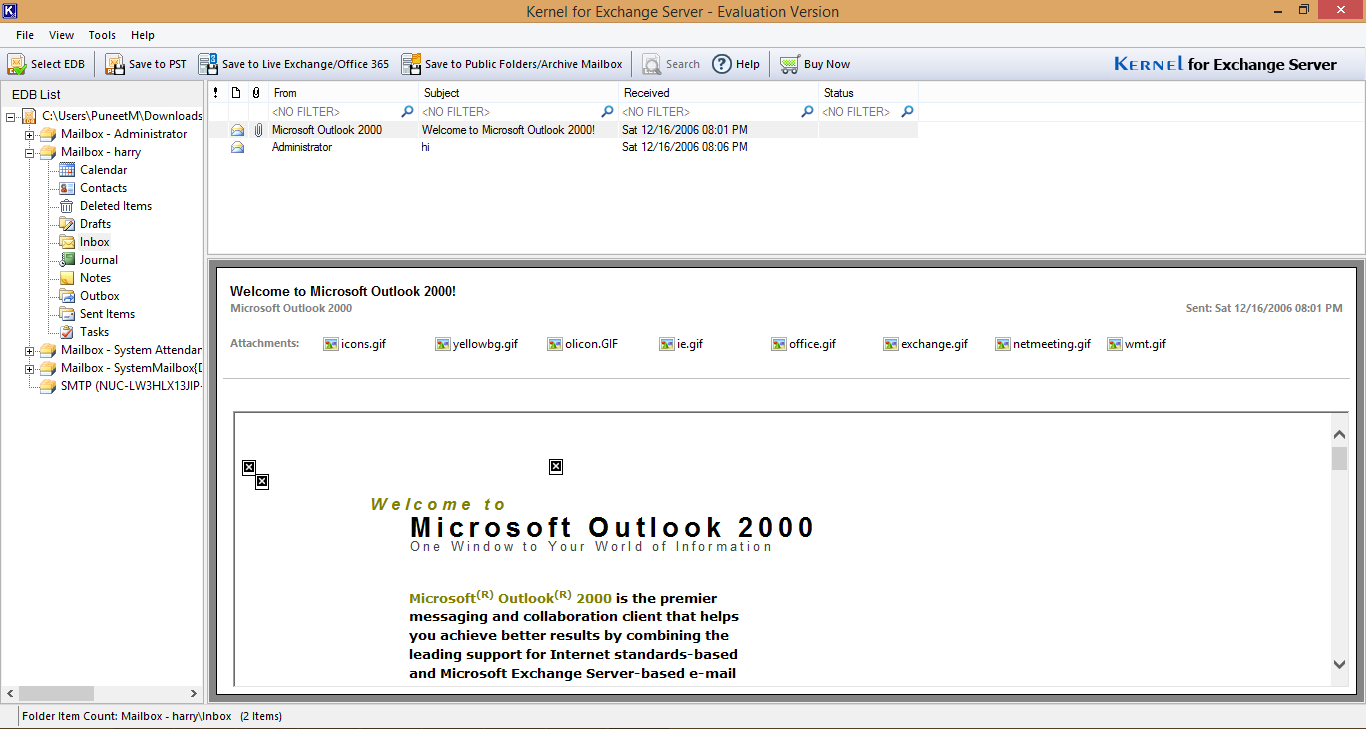
Task: Select the SMTP node in the tree
Action: 131,386
